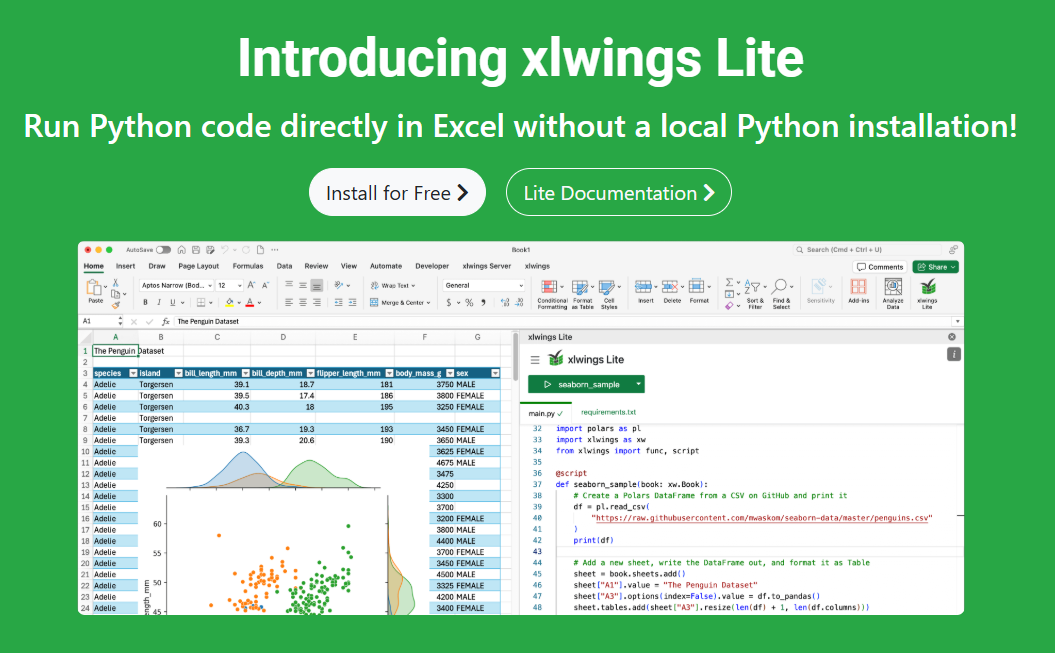Click the Wrap Text button
1055x653 pixels.
click(393, 285)
